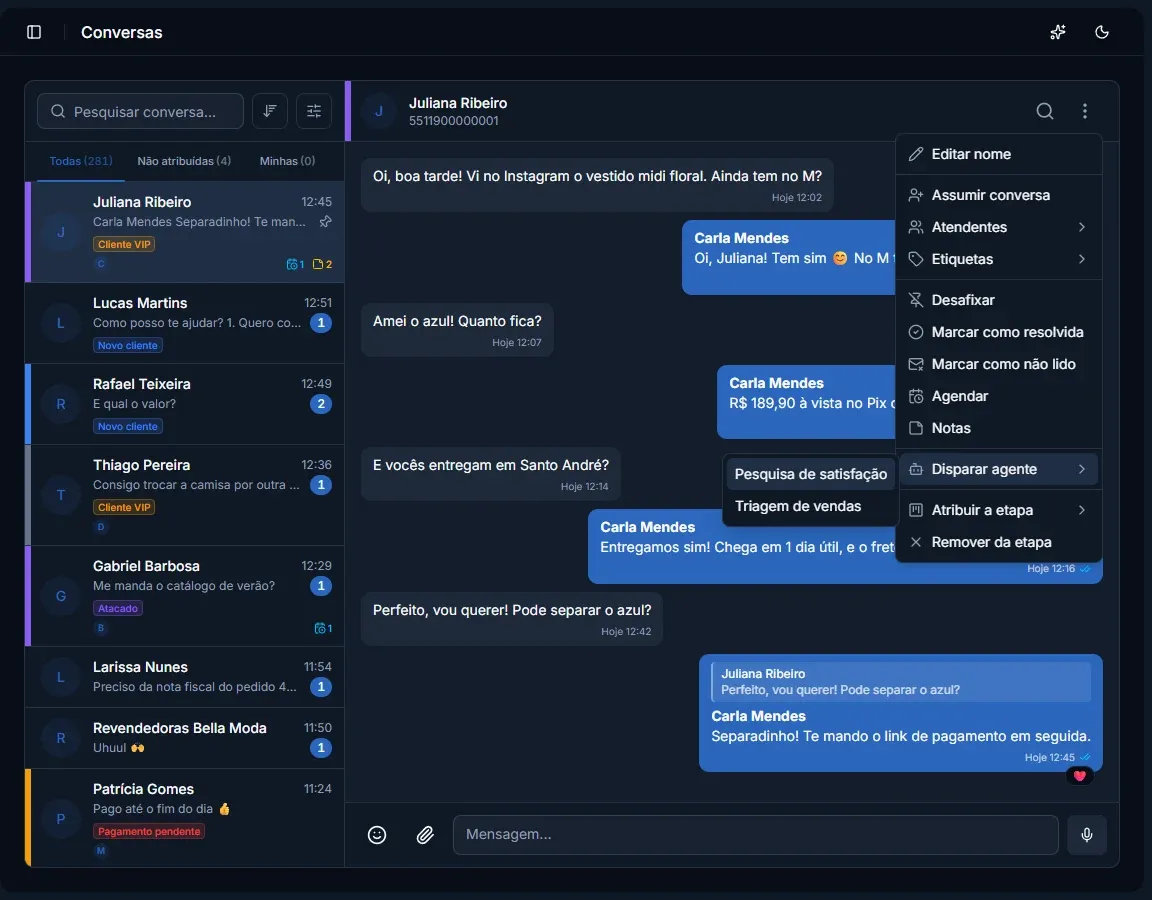Screen dimensions: 1152x900
Task: Click the sort conversations icon
Action: (270, 111)
